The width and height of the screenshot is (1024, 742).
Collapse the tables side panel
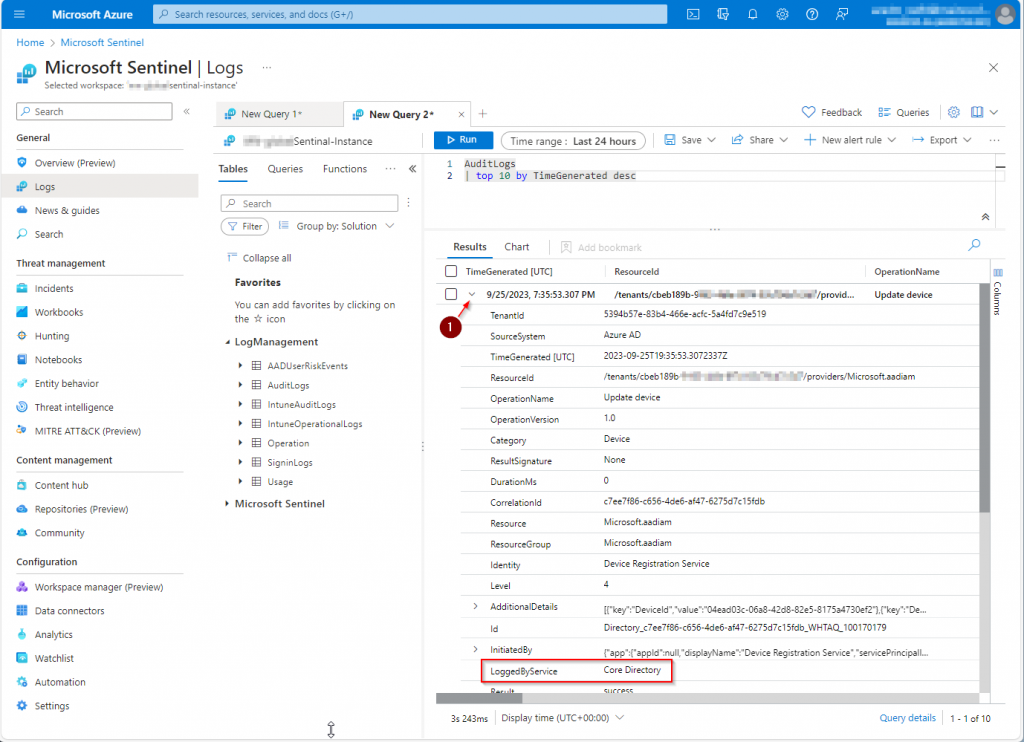412,169
